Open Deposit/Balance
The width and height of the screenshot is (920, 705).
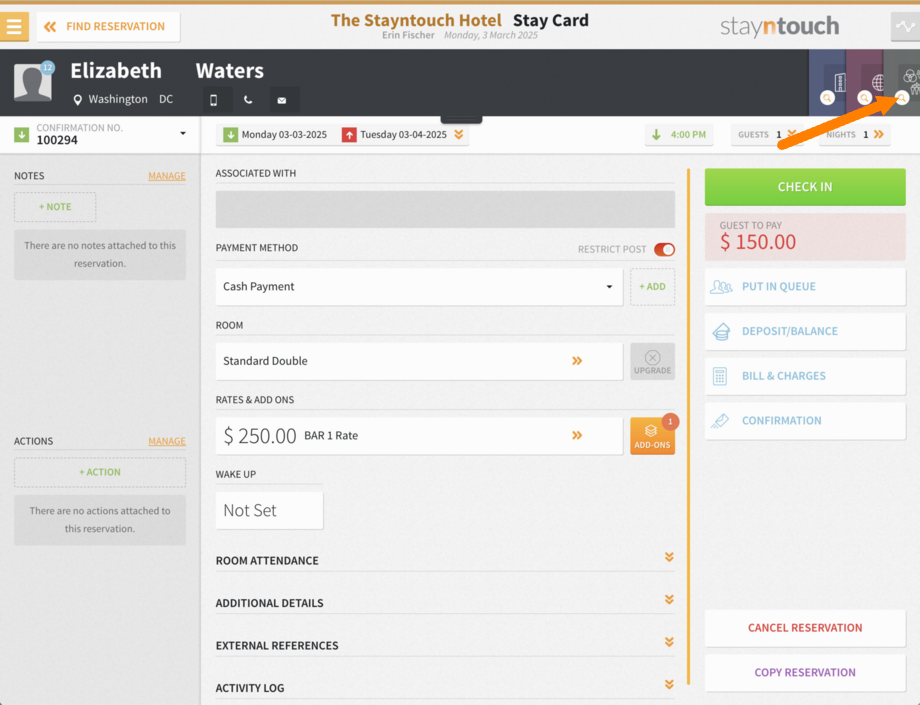[805, 331]
